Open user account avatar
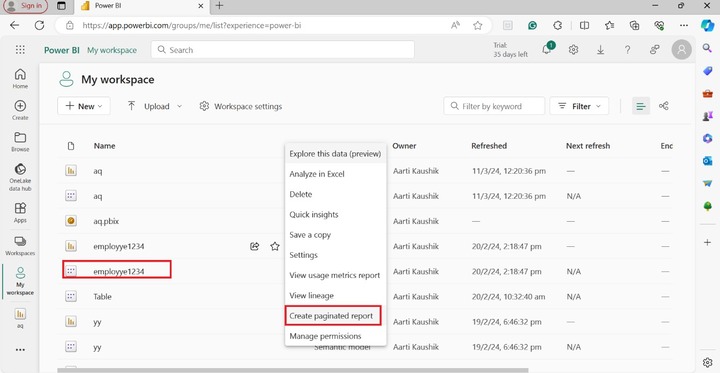720x373 pixels. click(x=681, y=50)
